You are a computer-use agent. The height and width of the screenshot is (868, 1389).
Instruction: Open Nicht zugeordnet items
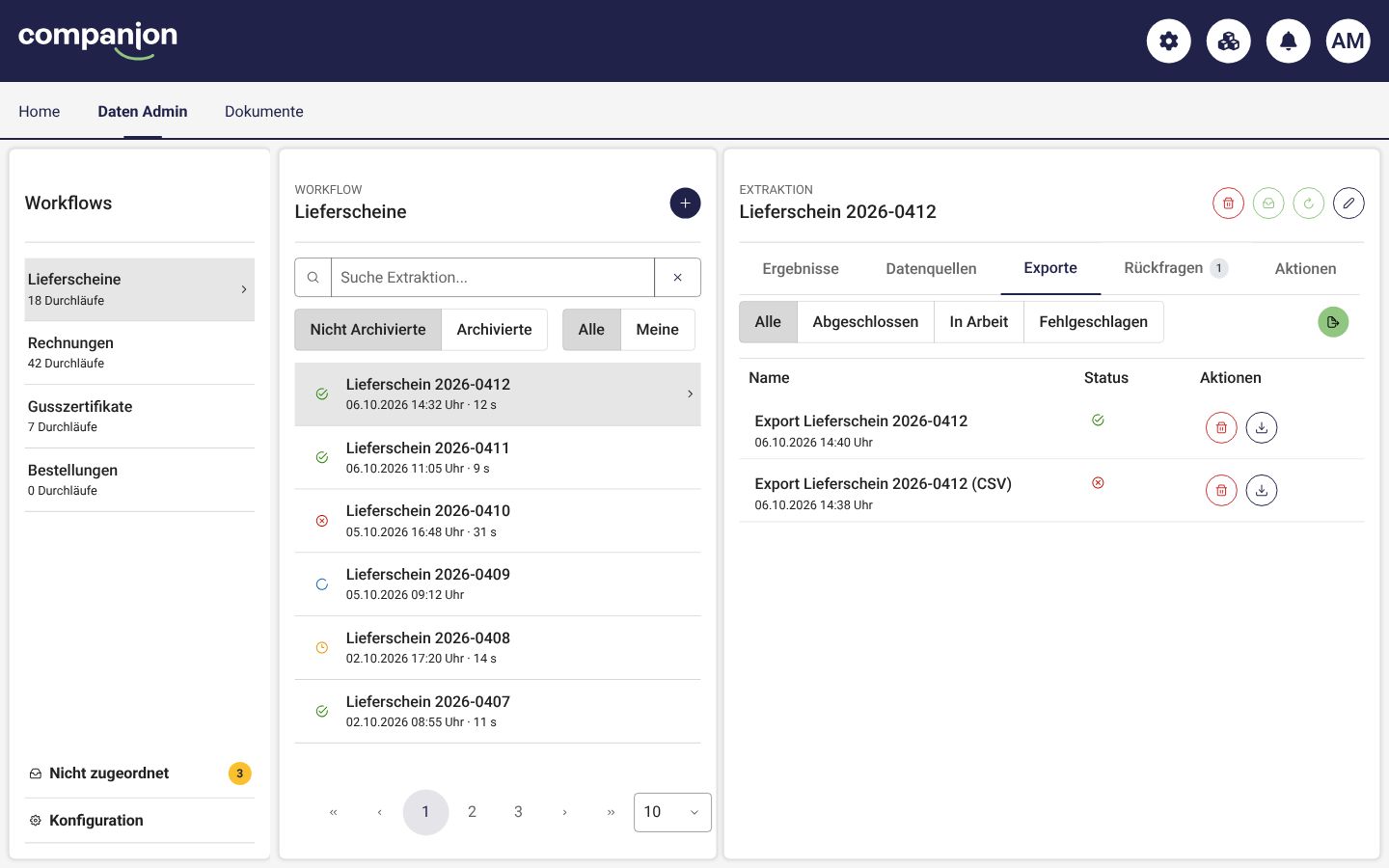click(140, 773)
